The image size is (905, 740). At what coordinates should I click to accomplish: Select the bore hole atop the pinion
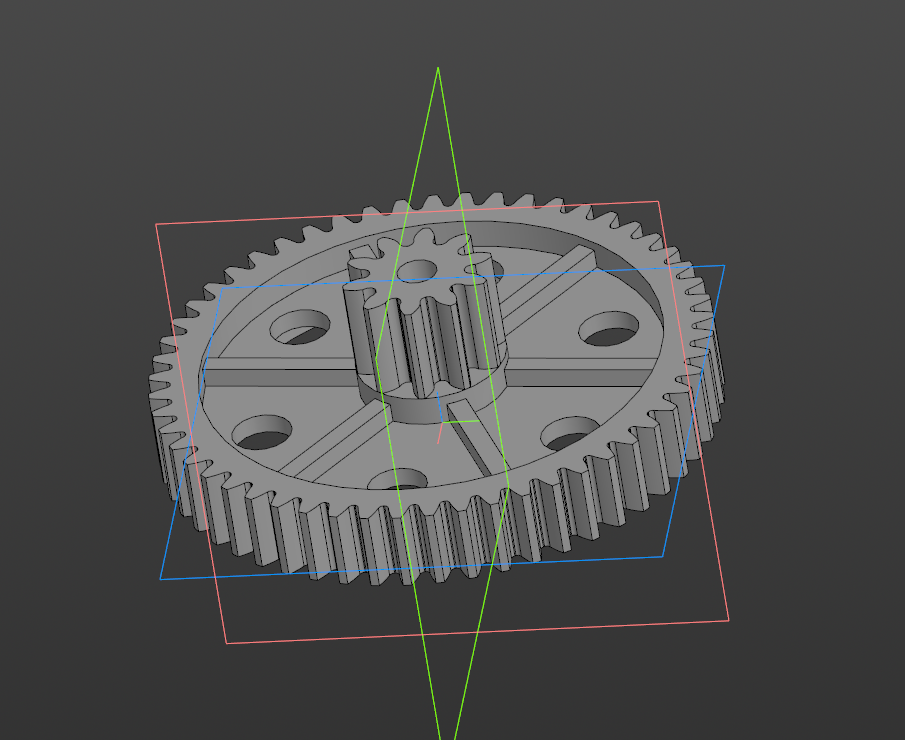[x=417, y=271]
